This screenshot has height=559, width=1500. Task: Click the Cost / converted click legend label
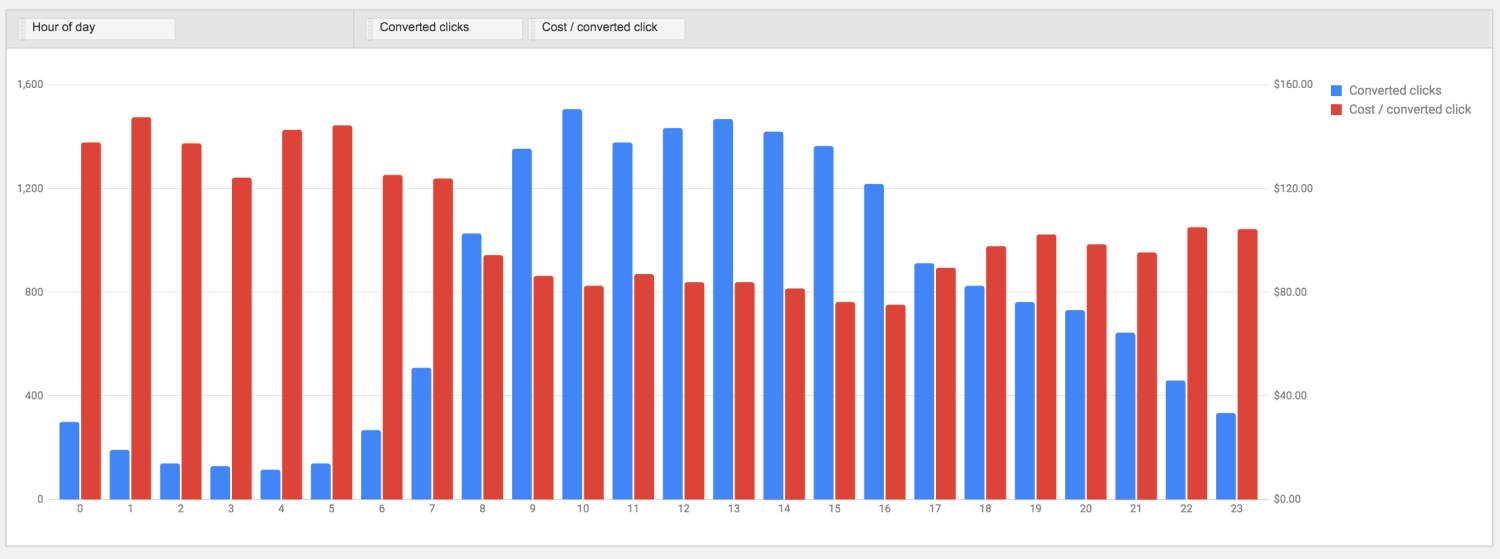coord(1410,109)
